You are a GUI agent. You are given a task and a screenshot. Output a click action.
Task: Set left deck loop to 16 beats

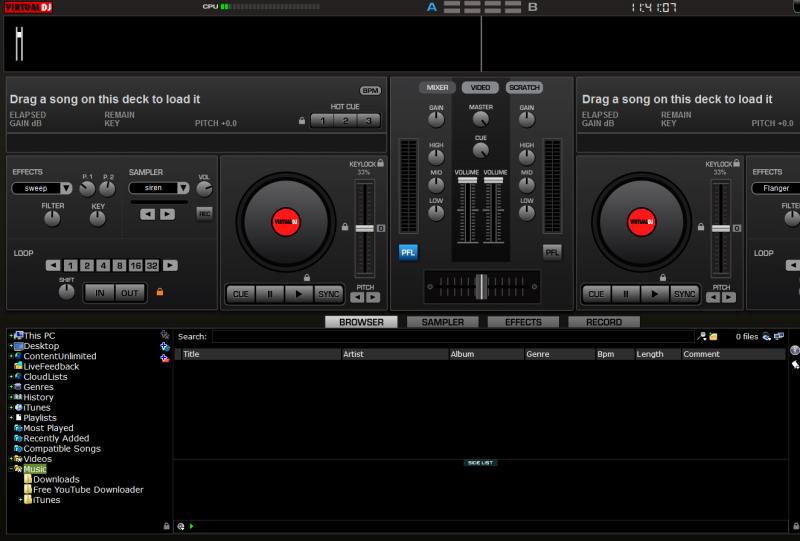coord(135,265)
